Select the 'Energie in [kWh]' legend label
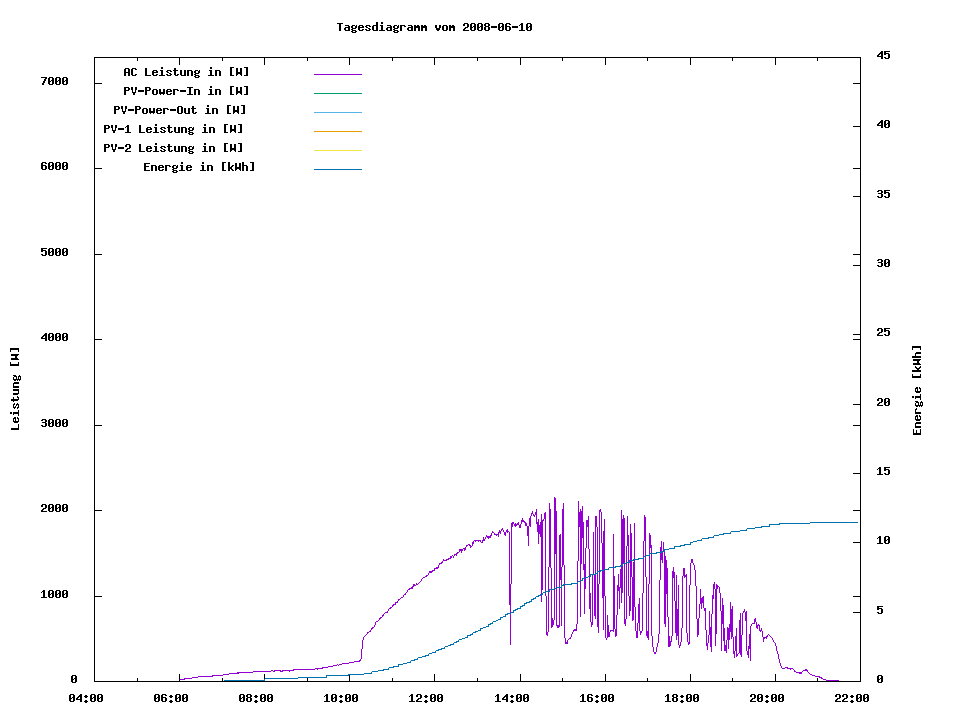The height and width of the screenshot is (720, 960). 199,167
